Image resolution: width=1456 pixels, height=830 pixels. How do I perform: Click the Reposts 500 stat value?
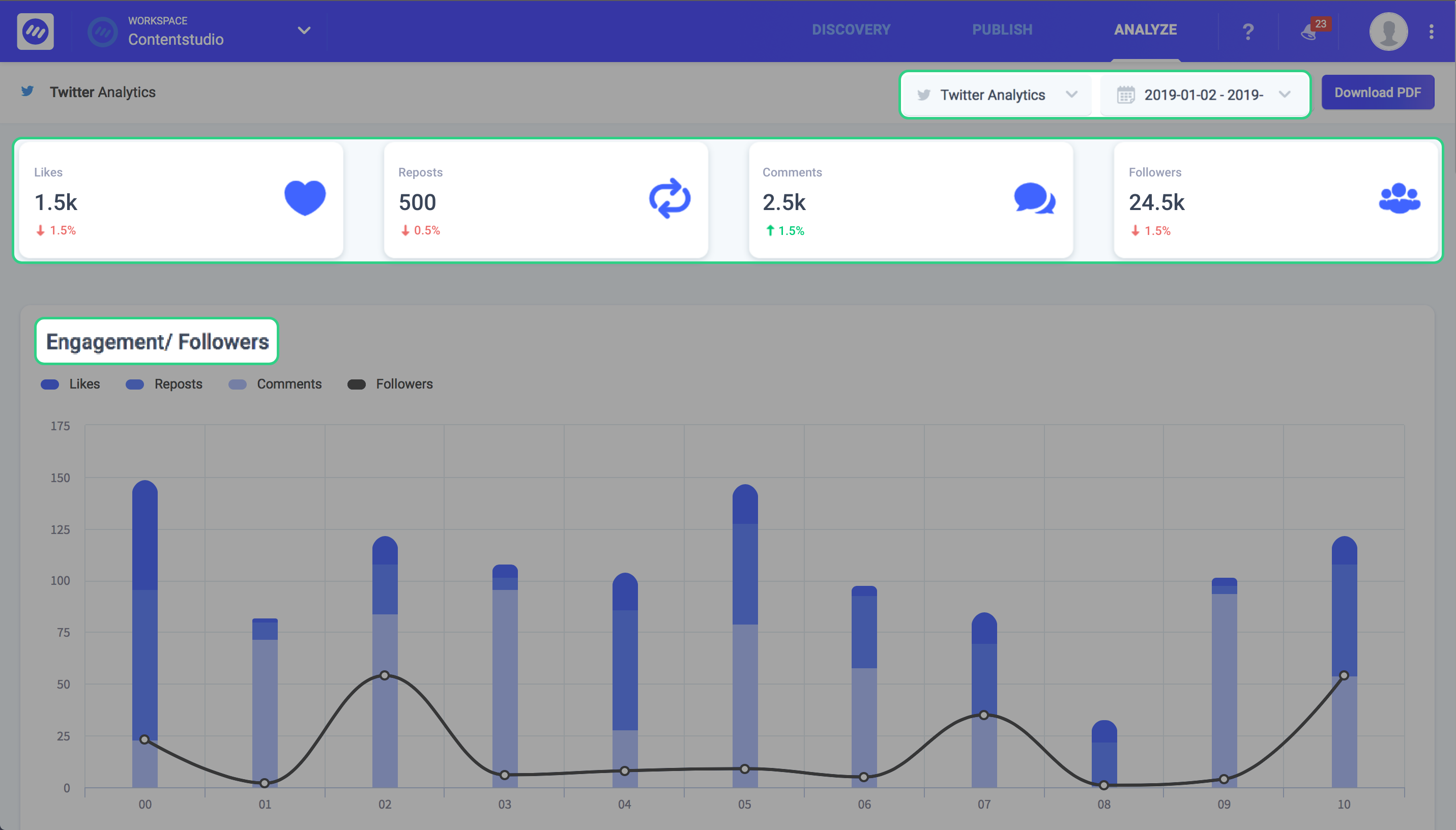click(417, 202)
